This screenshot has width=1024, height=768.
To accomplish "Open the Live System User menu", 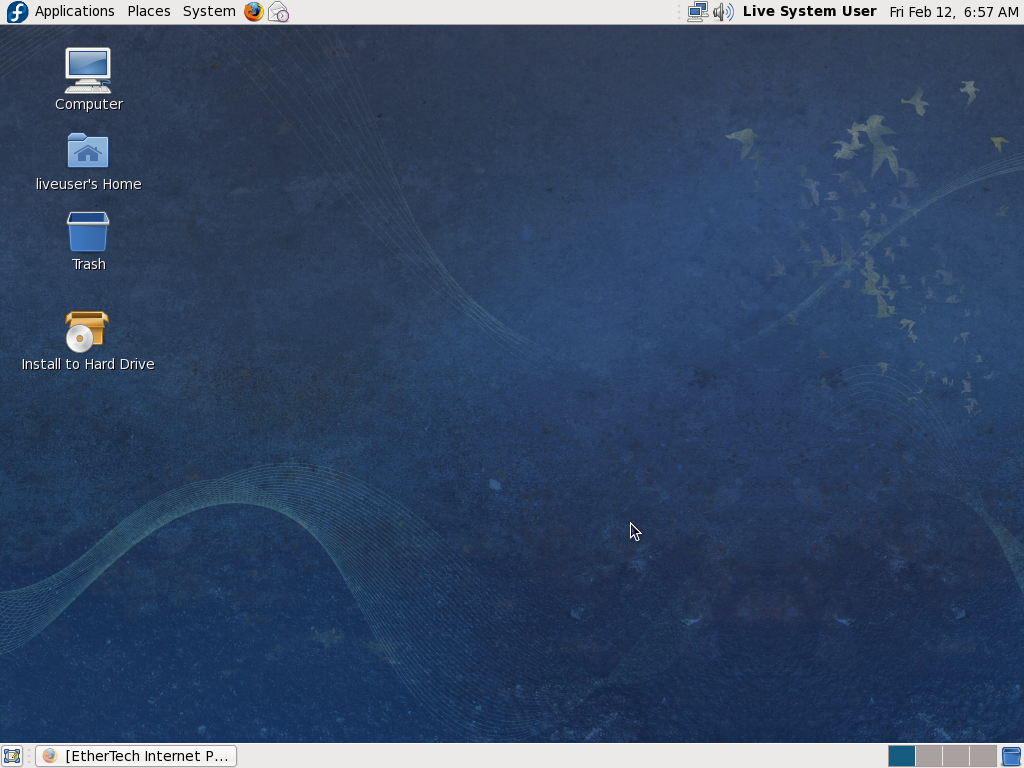I will 809,11.
